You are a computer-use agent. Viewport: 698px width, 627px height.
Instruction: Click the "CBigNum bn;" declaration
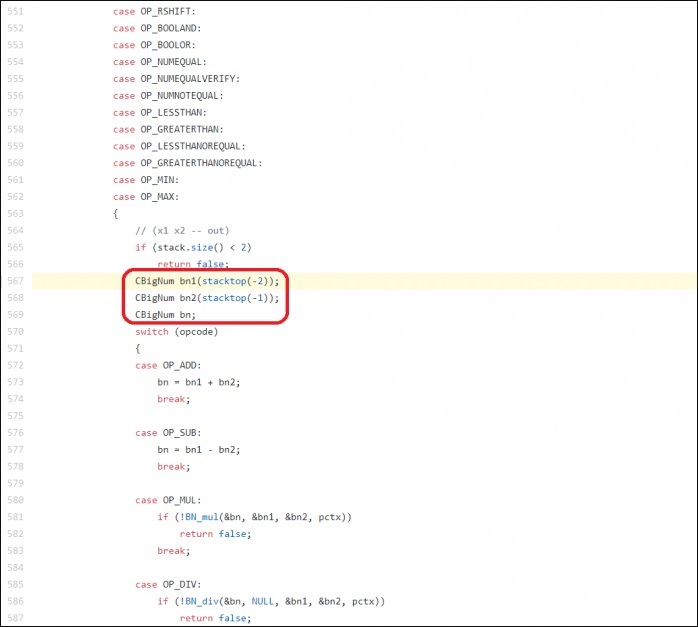click(165, 315)
